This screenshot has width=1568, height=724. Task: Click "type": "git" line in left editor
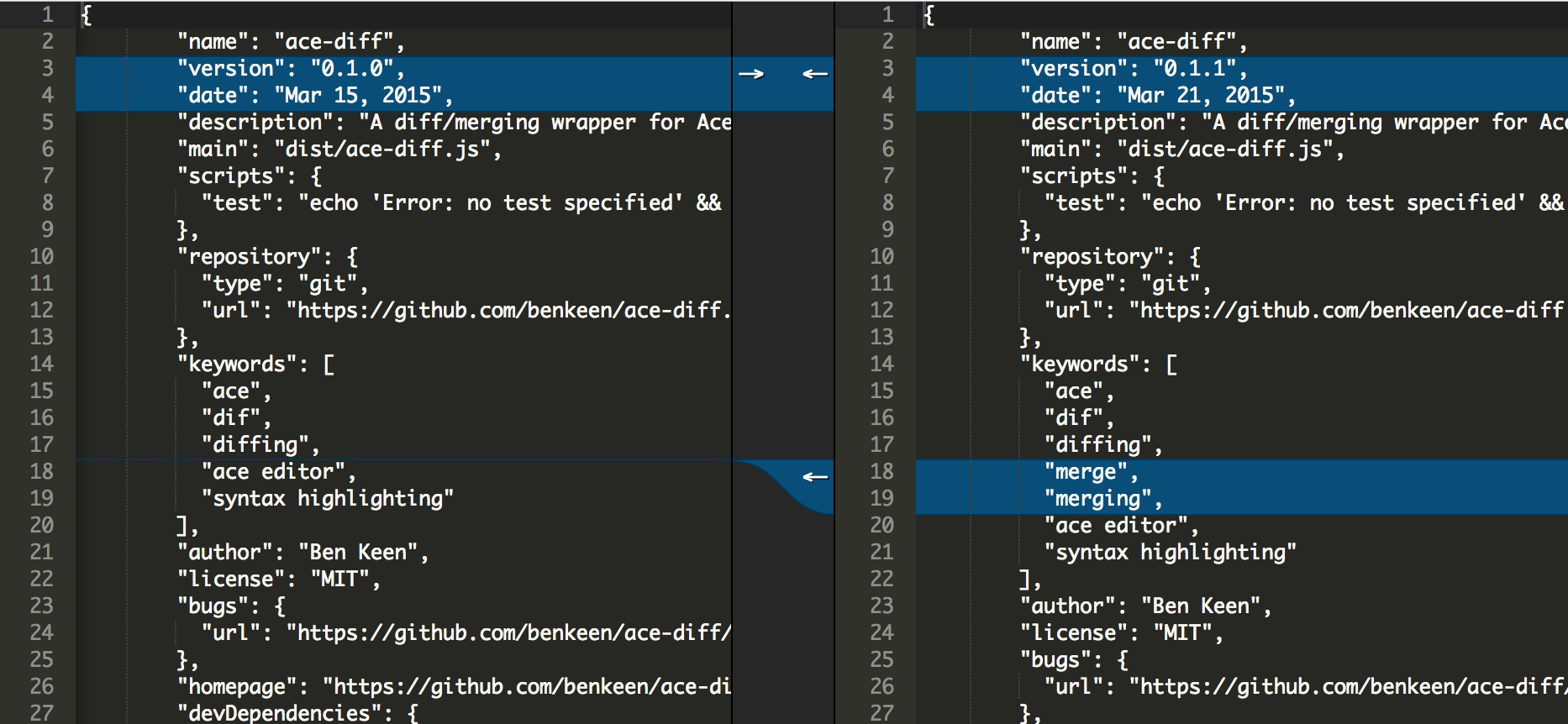point(285,284)
